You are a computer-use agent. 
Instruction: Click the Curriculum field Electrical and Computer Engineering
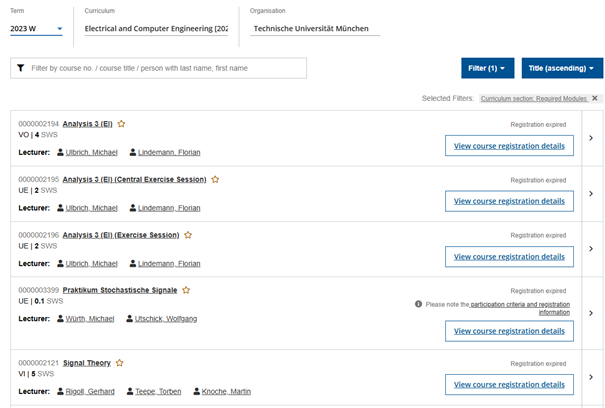click(155, 29)
